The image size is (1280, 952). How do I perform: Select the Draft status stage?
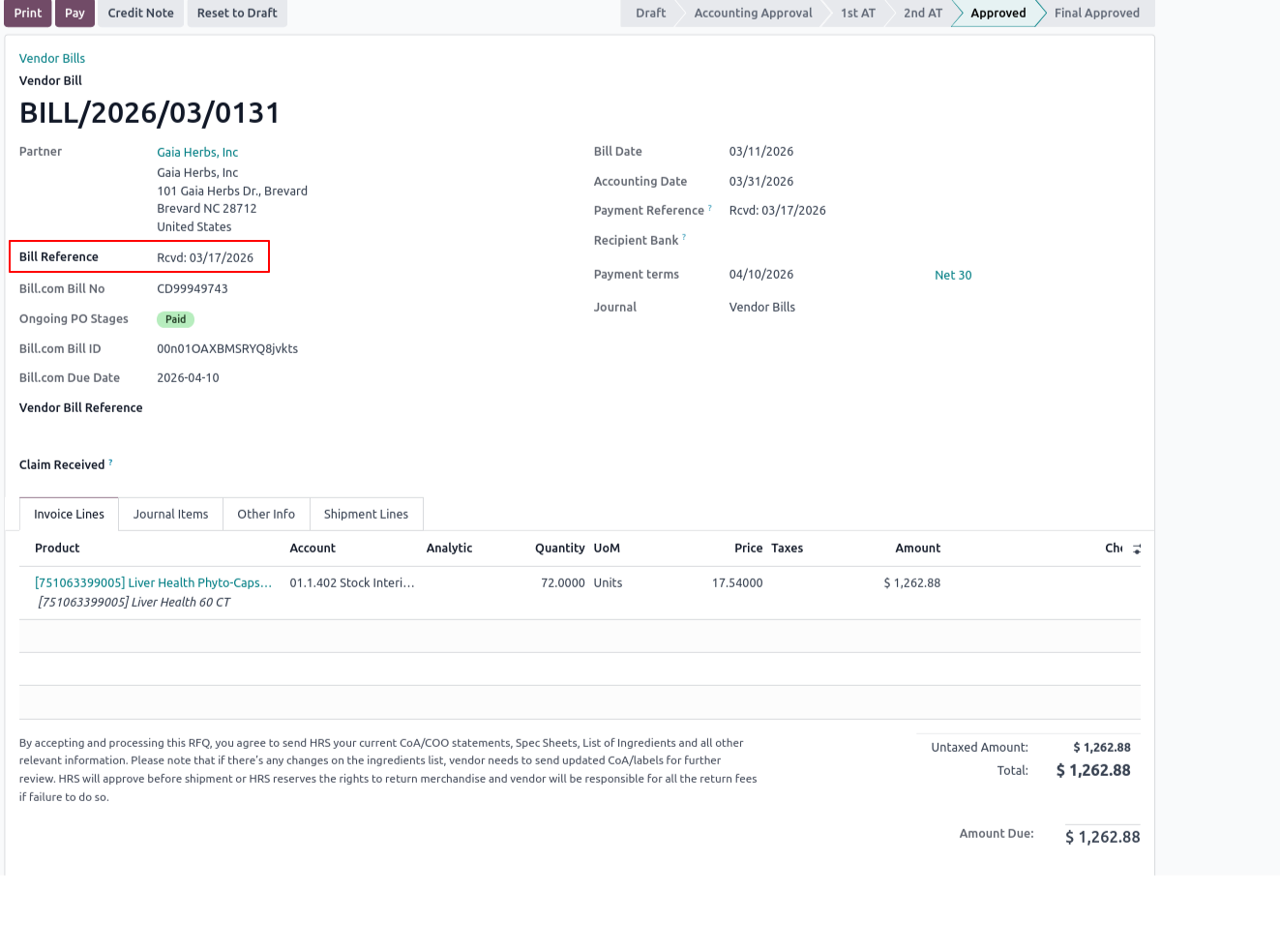pos(650,13)
